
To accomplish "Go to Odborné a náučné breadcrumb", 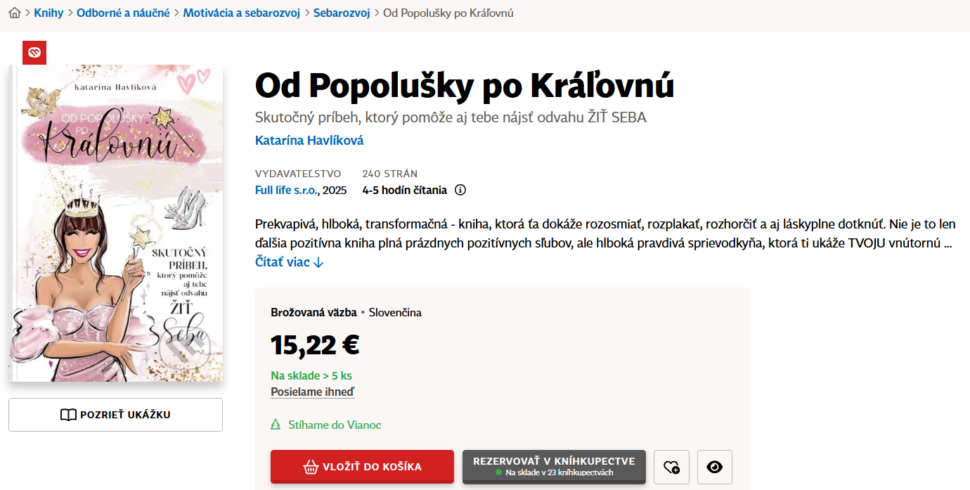I will tap(123, 13).
